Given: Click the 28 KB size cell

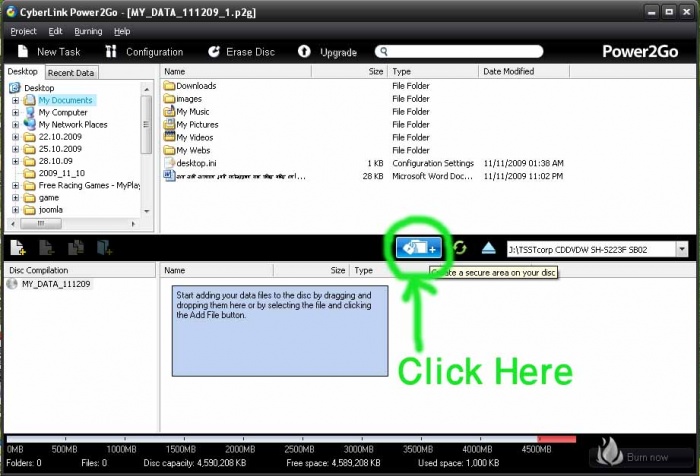Looking at the screenshot, I should pyautogui.click(x=373, y=176).
